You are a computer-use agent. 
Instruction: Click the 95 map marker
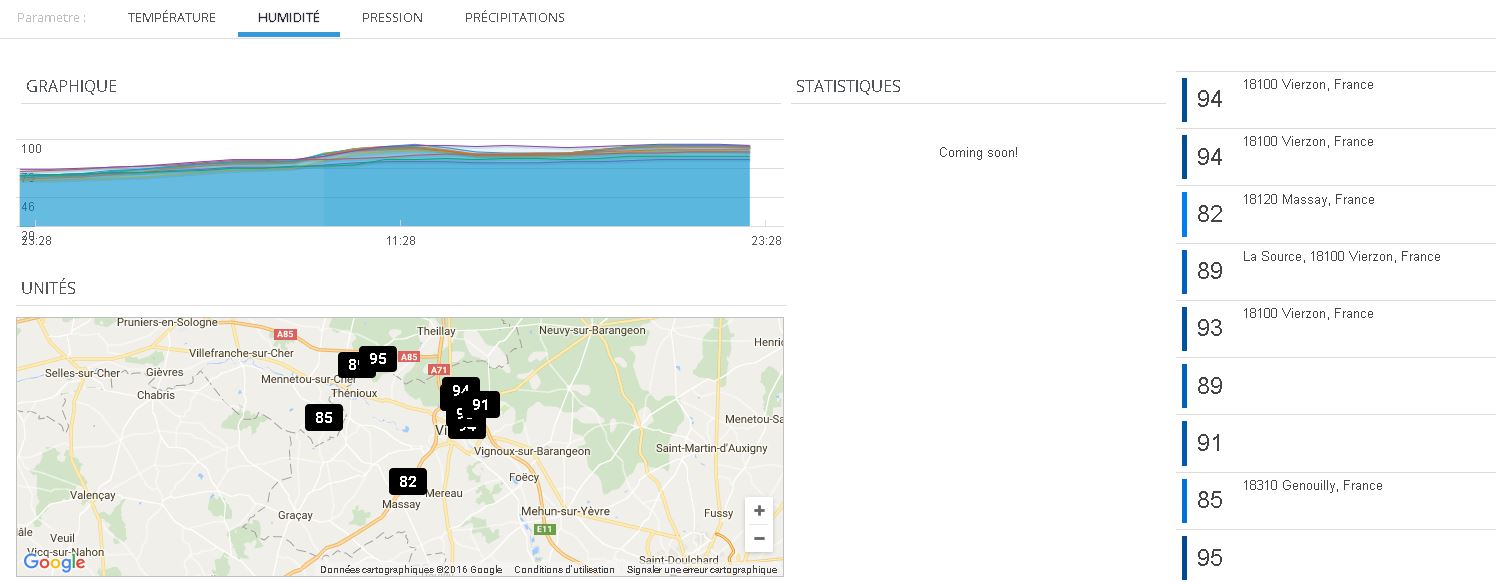[x=379, y=359]
